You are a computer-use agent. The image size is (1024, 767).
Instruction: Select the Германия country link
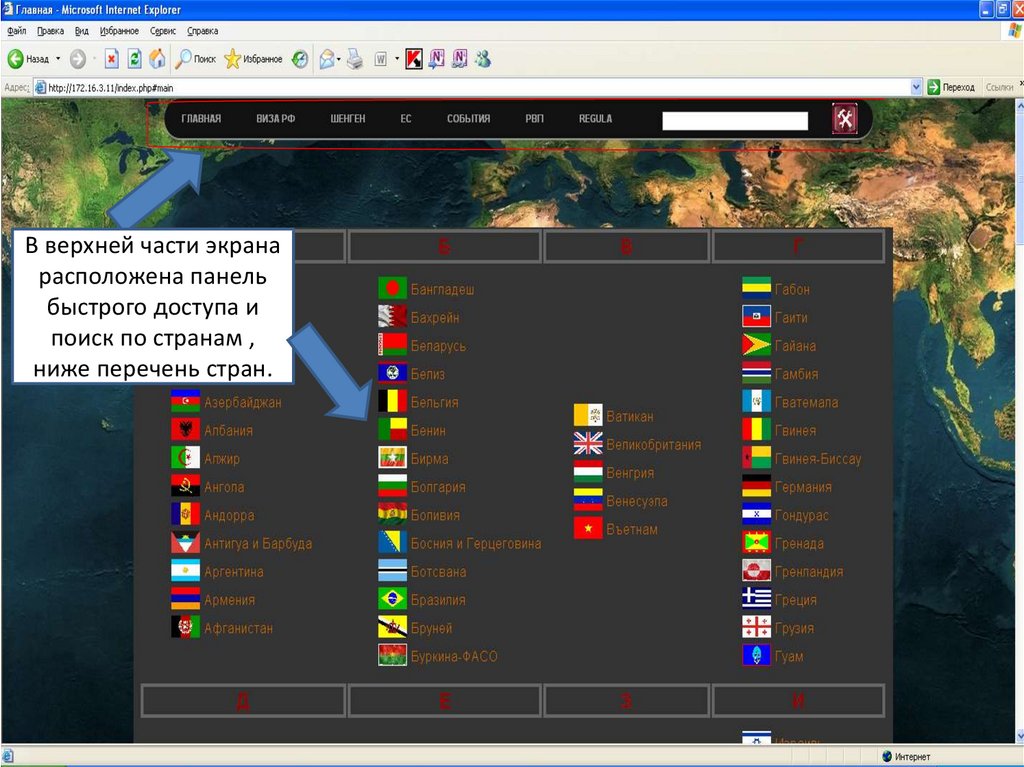pyautogui.click(x=802, y=487)
